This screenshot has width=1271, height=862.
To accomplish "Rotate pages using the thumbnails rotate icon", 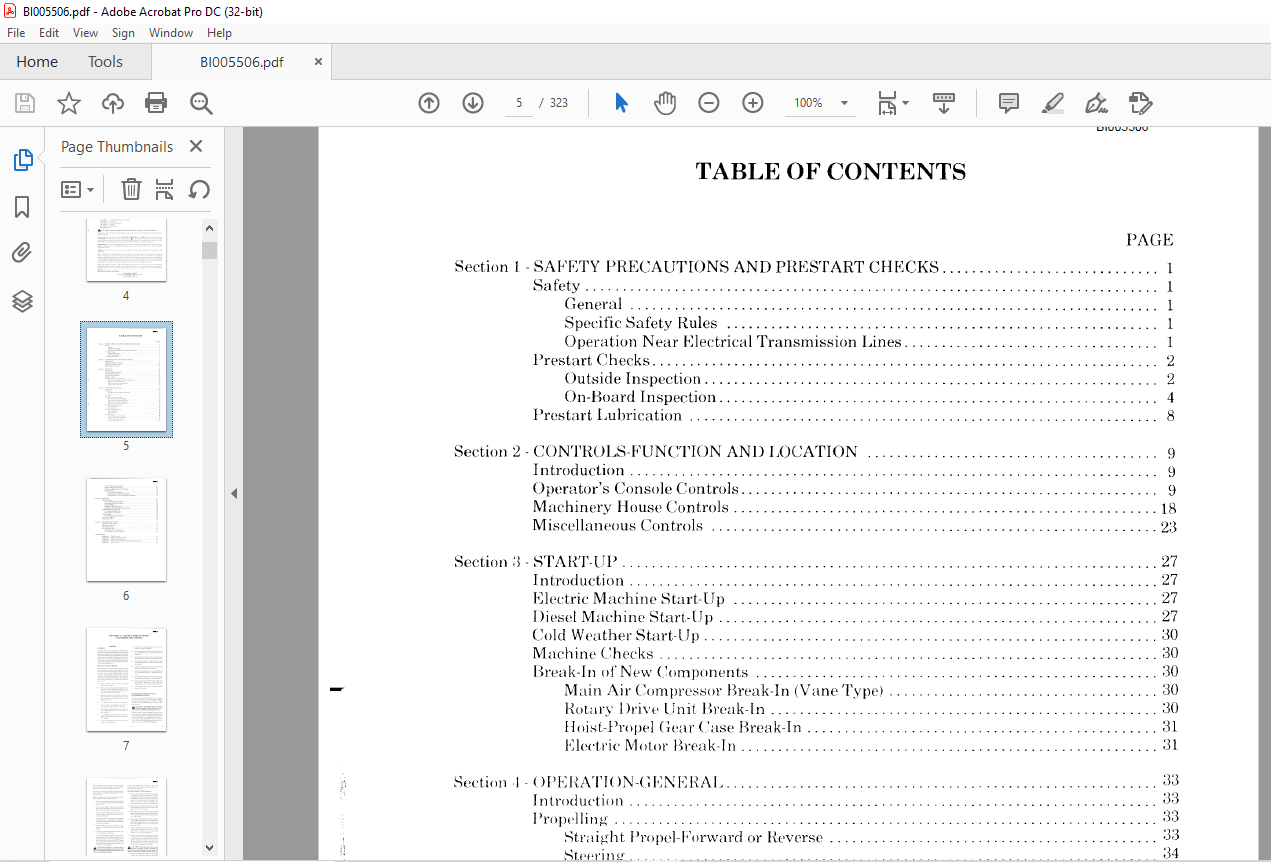I will pyautogui.click(x=199, y=189).
